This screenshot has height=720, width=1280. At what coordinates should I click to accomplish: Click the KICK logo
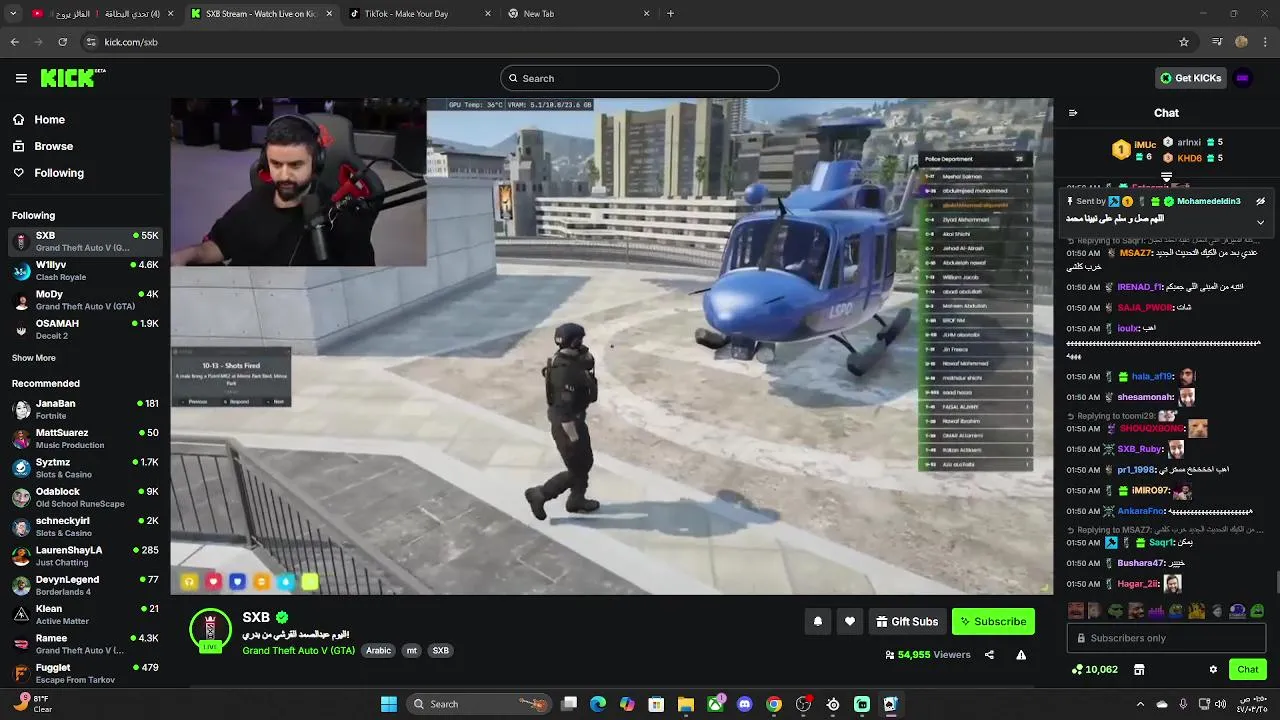tap(73, 78)
